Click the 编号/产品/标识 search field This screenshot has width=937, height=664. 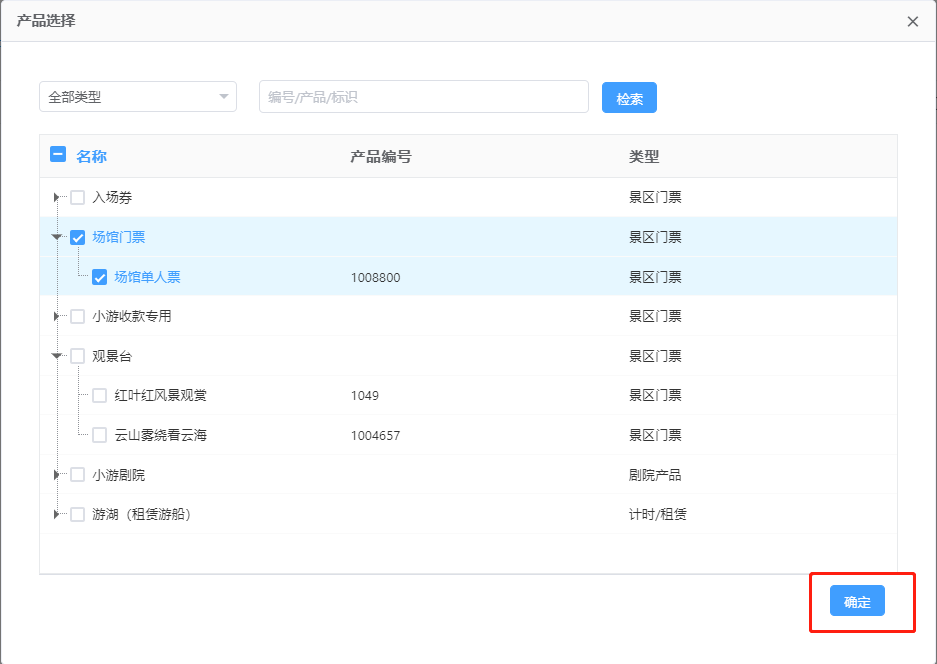[423, 97]
